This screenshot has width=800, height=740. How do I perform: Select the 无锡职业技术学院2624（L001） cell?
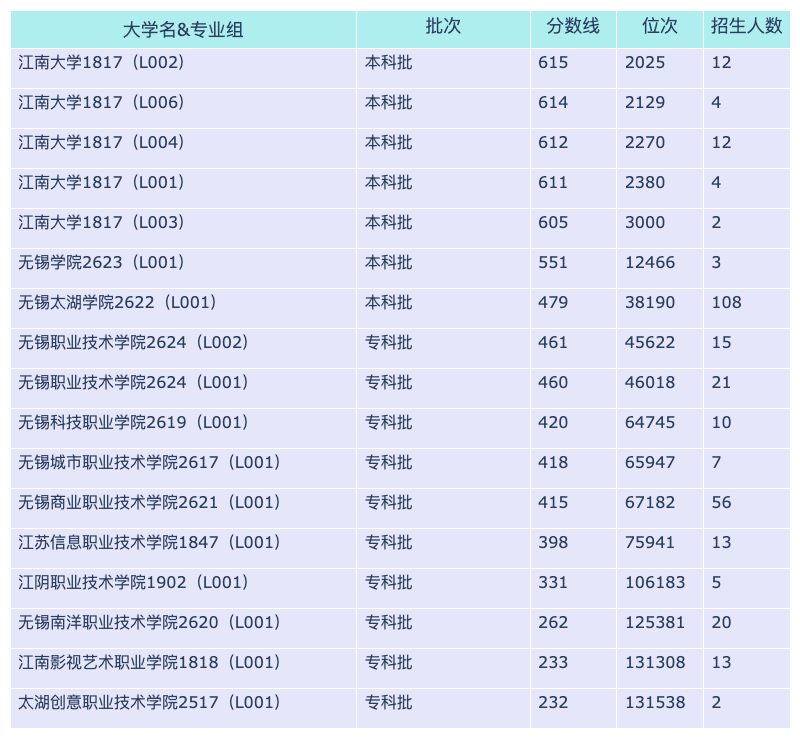183,388
